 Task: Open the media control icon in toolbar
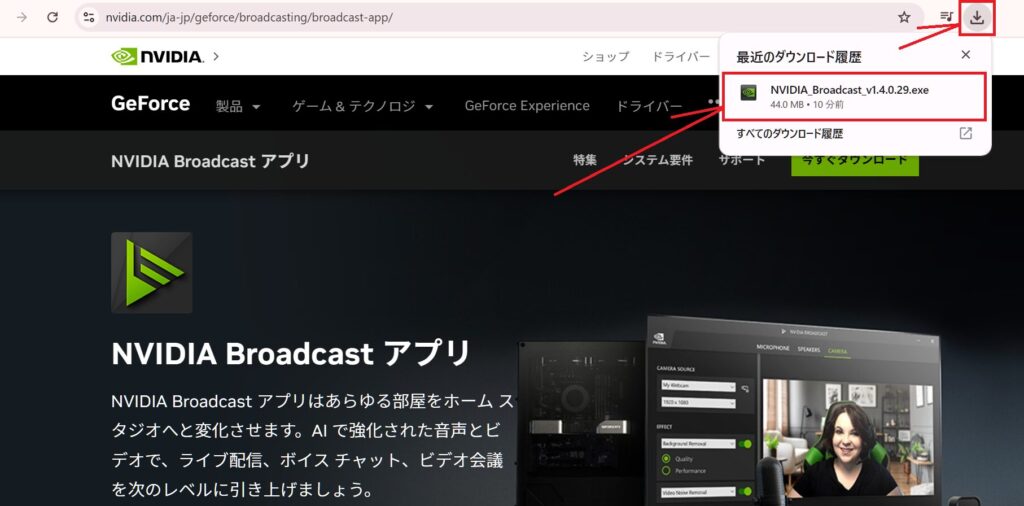pos(946,17)
